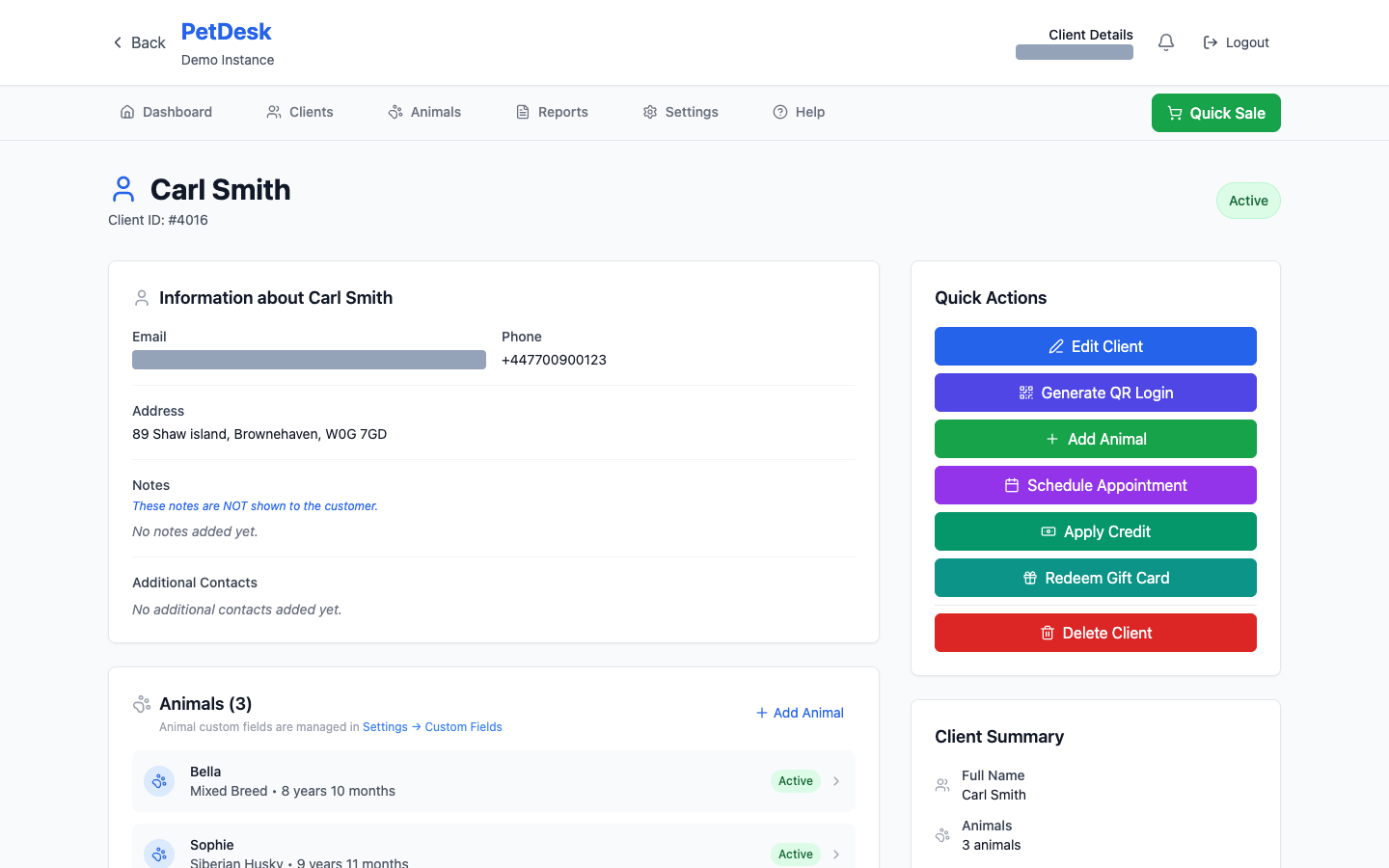
Task: Click Bella's paw avatar icon
Action: point(159,781)
